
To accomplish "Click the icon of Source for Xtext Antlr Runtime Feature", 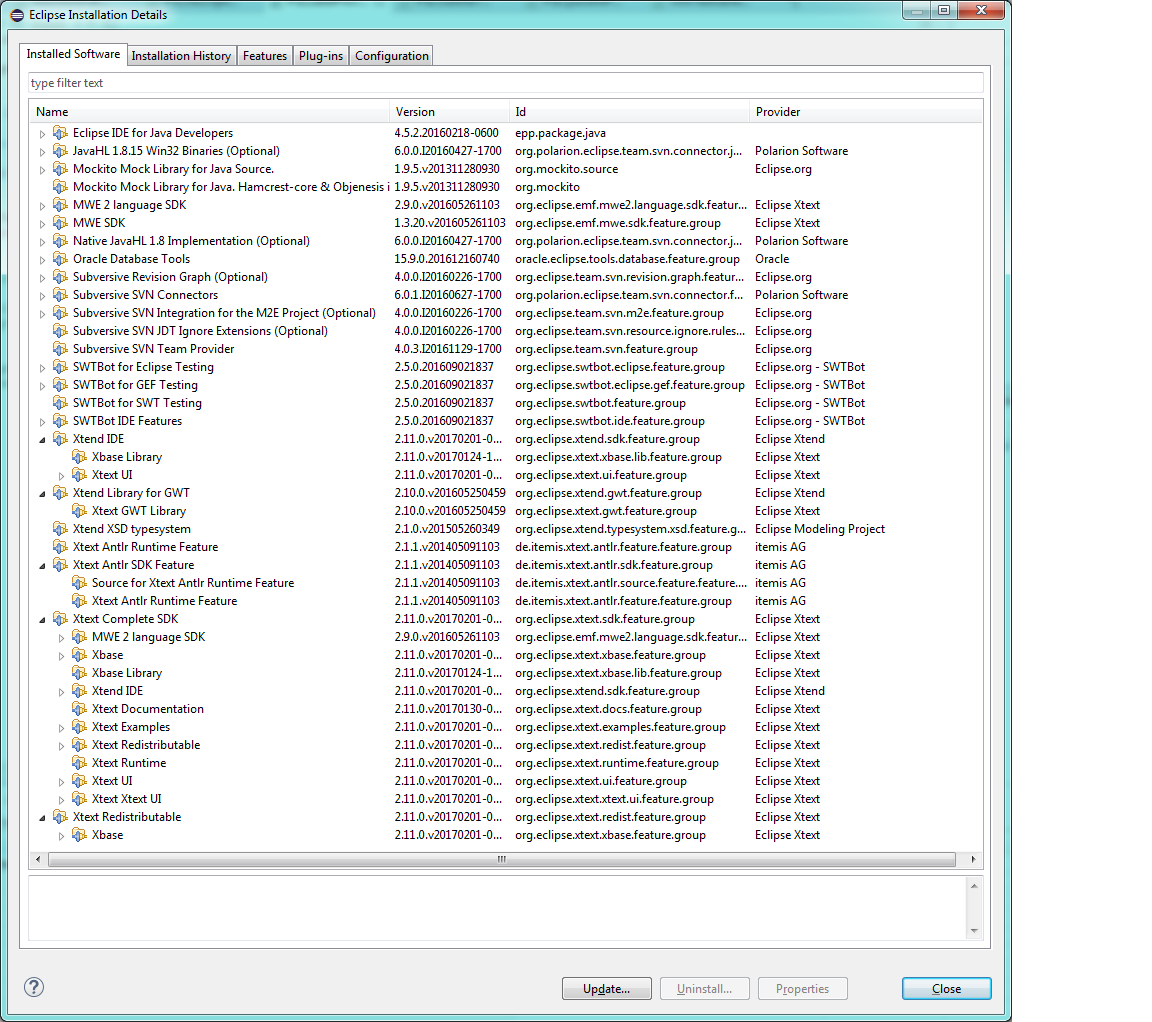I will pyautogui.click(x=79, y=583).
